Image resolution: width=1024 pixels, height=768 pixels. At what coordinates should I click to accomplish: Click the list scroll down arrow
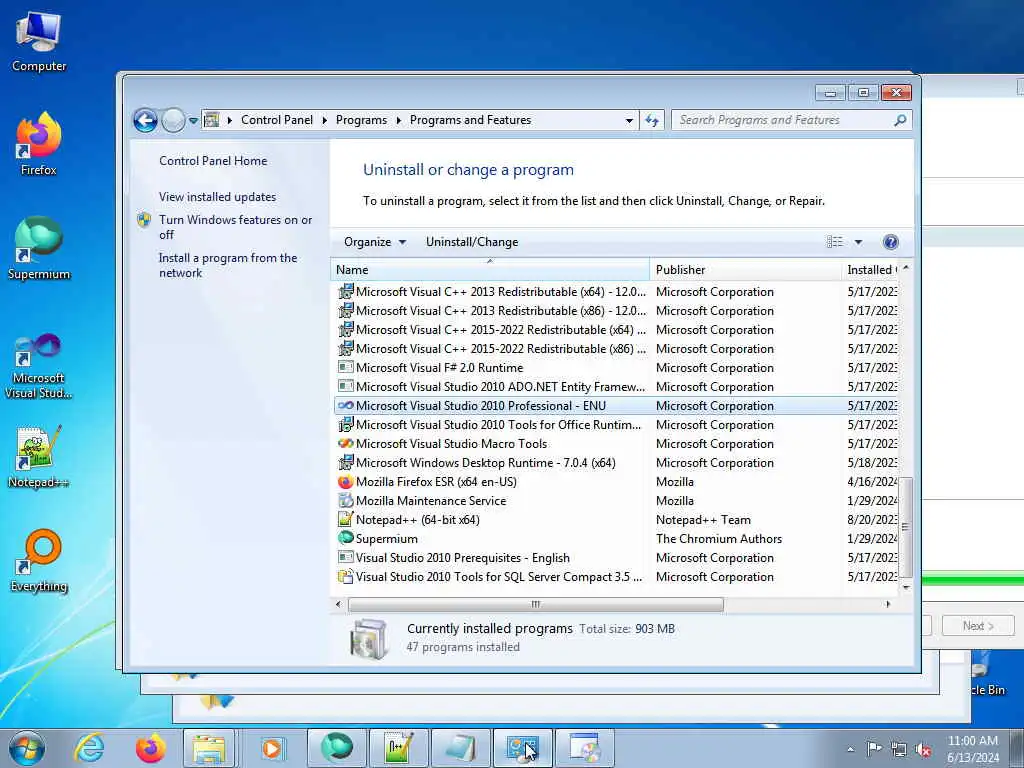tap(905, 587)
